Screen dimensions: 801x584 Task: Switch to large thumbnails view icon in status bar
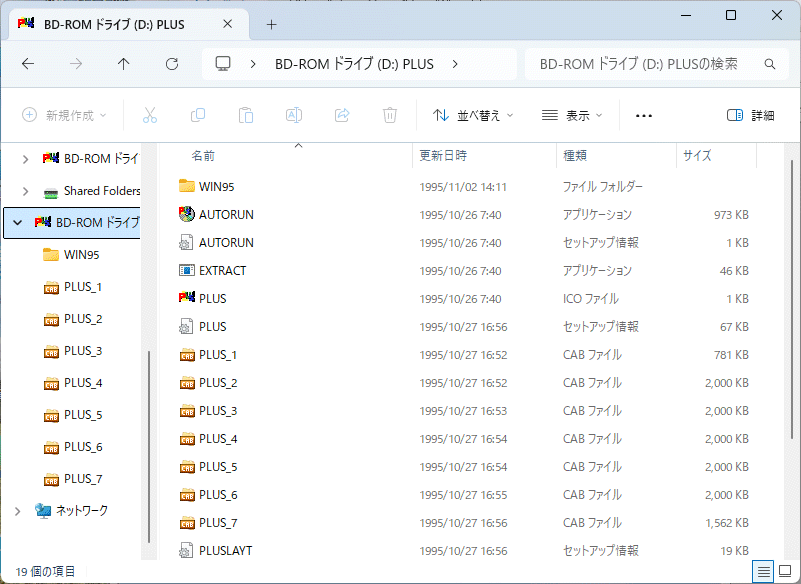pos(785,571)
